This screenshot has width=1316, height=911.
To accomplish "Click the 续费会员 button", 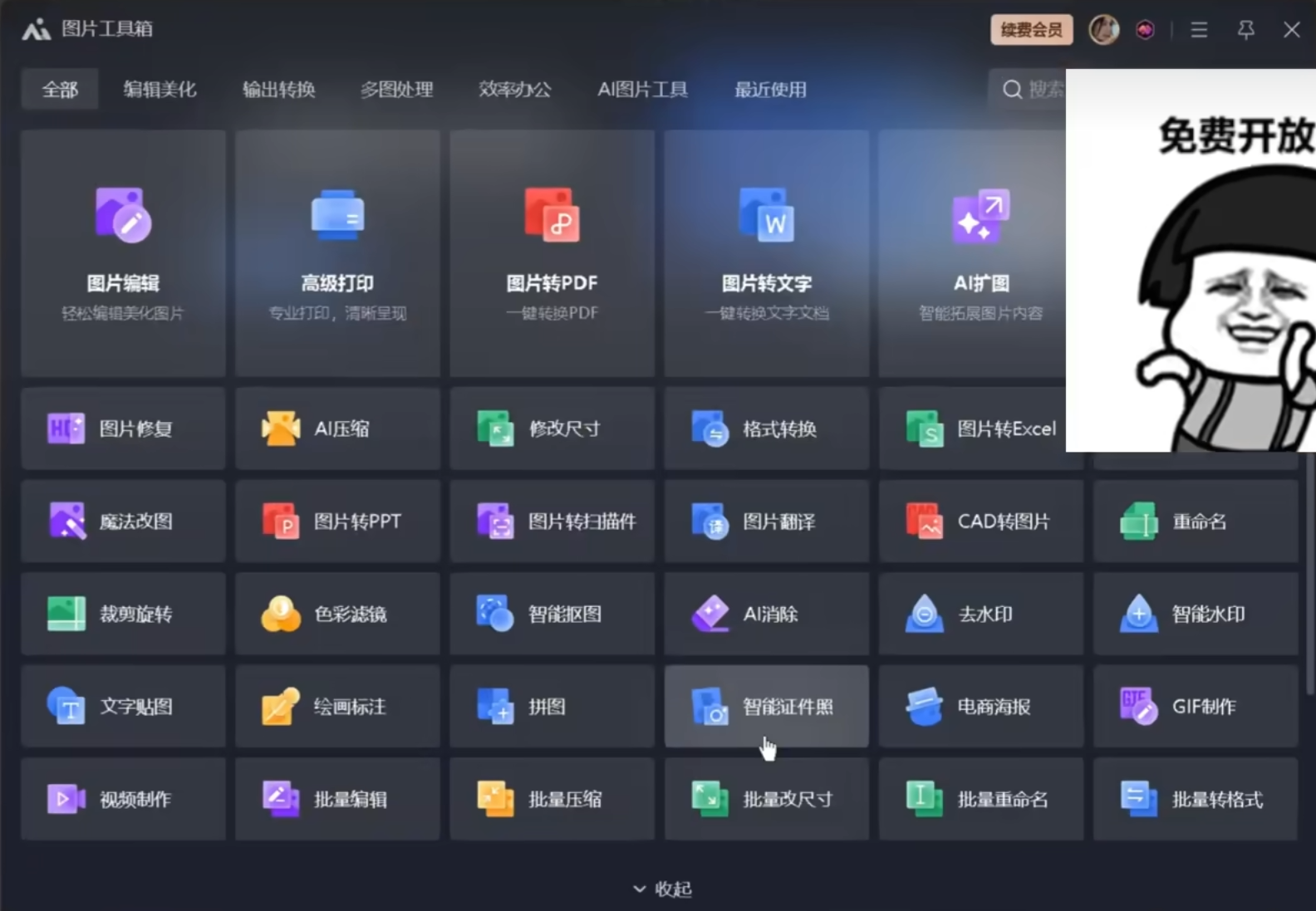I will [1031, 30].
